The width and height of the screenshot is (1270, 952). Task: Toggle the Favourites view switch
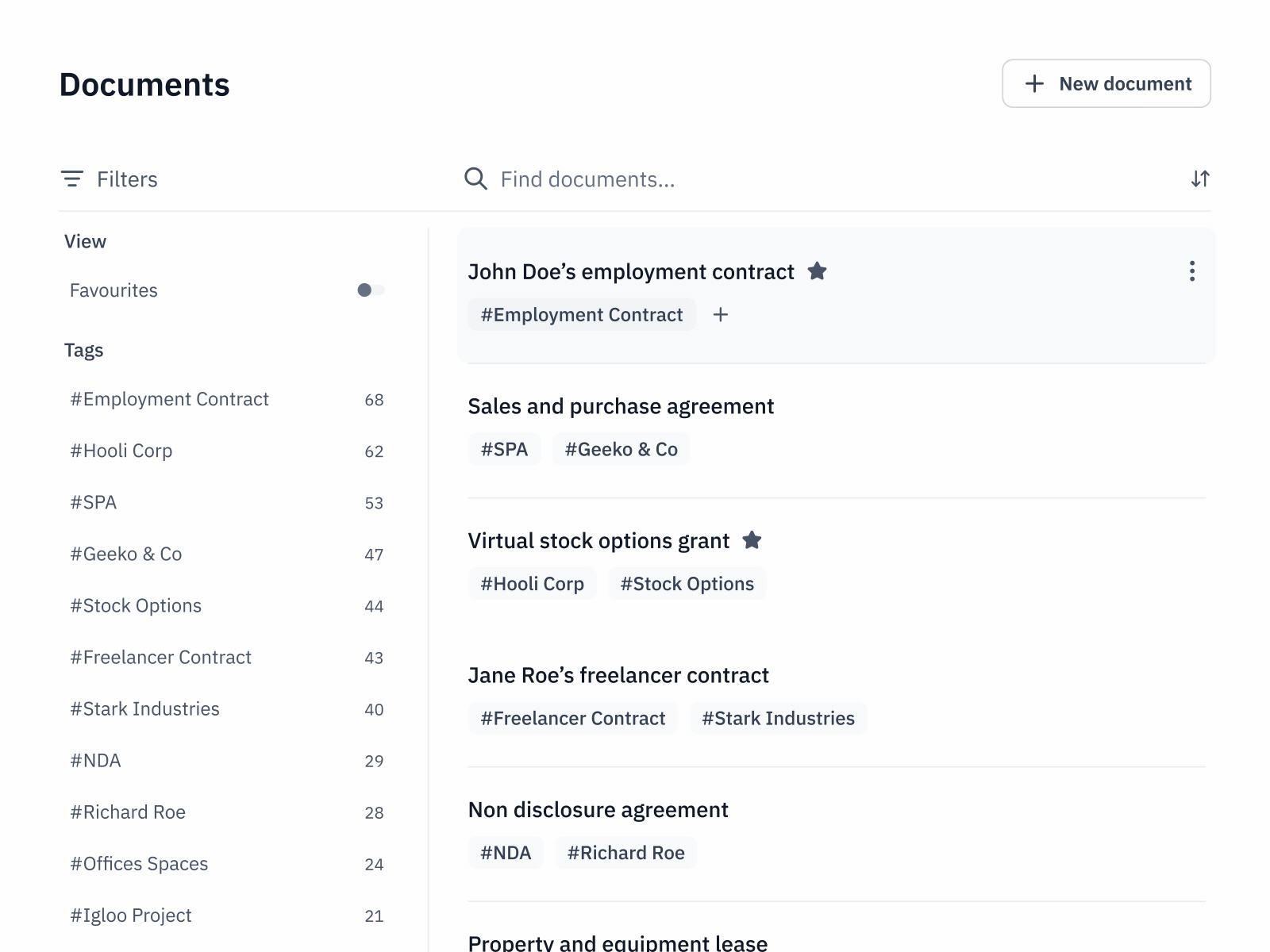[371, 290]
